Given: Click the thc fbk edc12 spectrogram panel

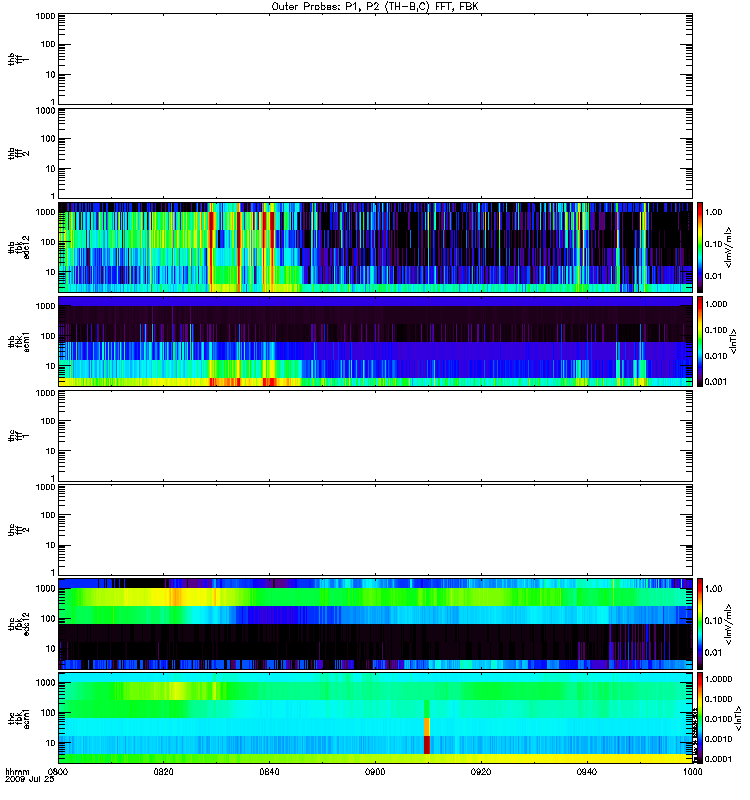Looking at the screenshot, I should coord(376,624).
